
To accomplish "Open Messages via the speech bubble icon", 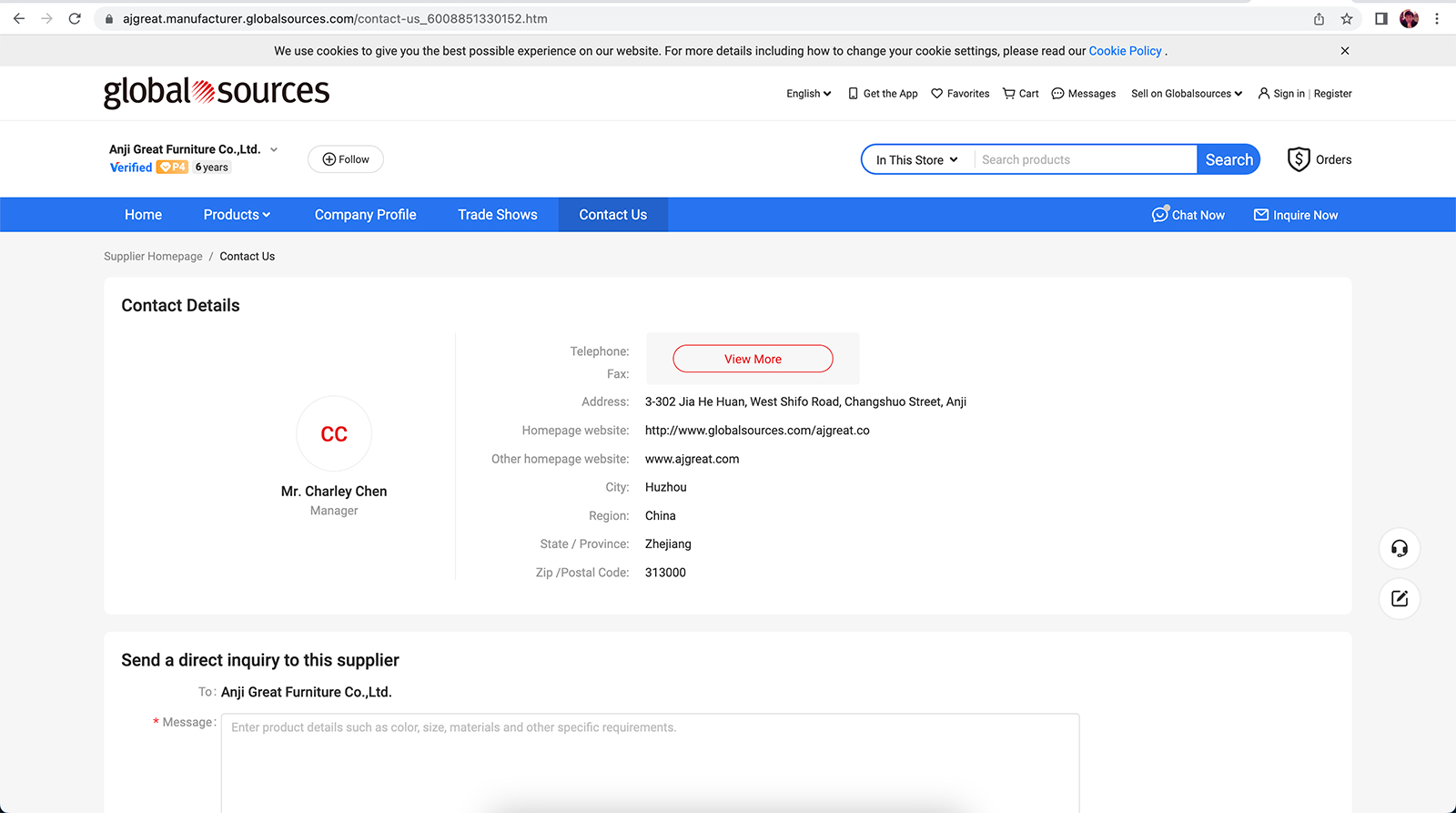I will click(x=1057, y=94).
